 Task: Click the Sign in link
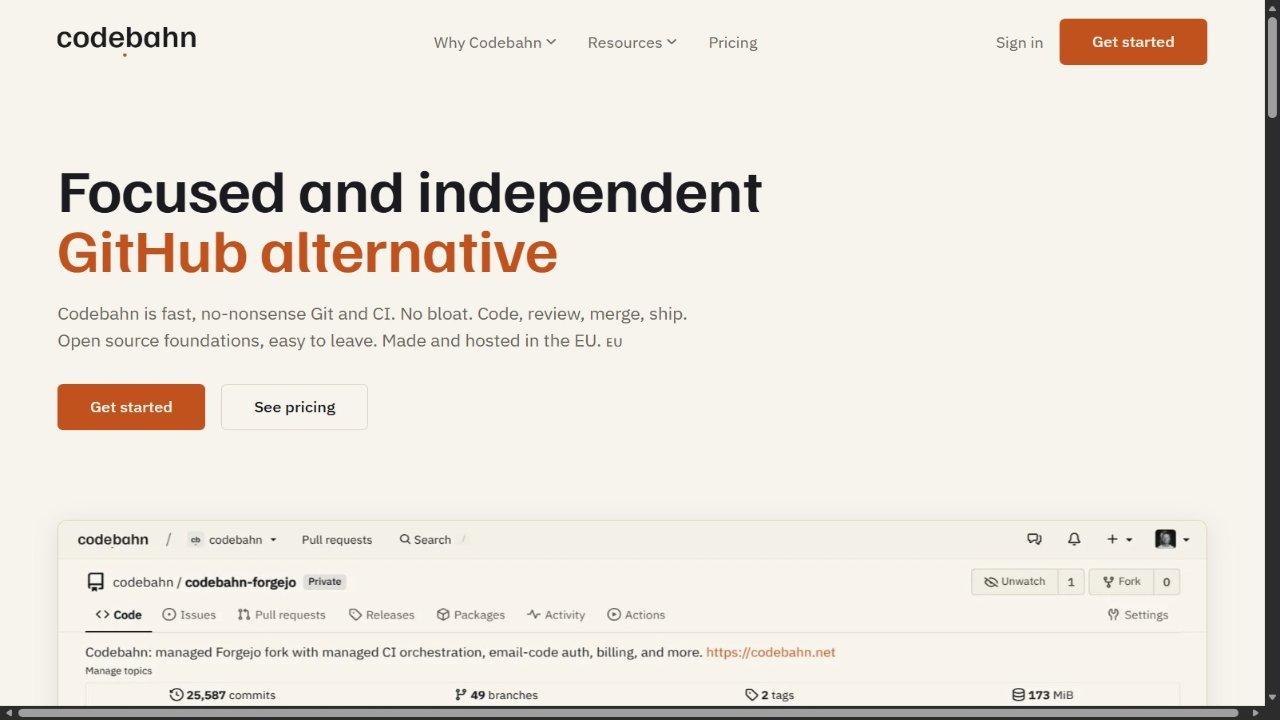click(x=1019, y=42)
